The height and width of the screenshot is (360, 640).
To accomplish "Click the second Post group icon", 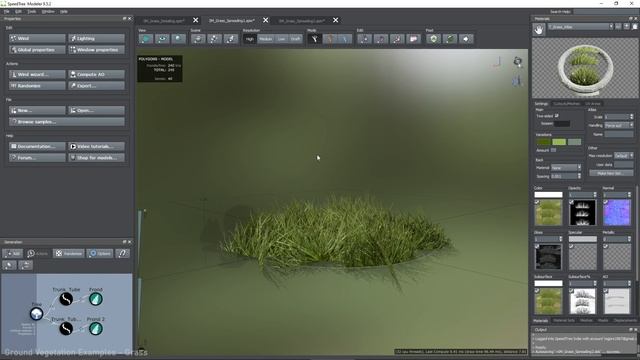I will (450, 39).
